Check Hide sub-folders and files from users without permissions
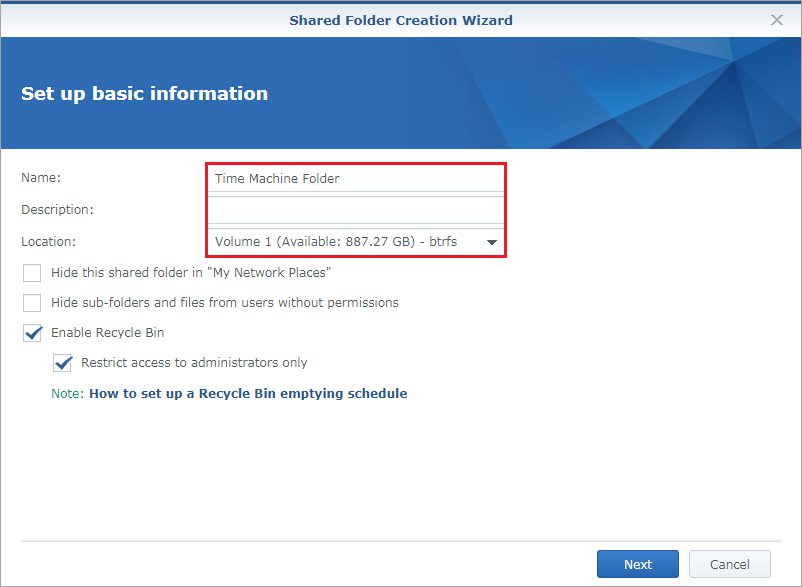802x587 pixels. click(32, 303)
